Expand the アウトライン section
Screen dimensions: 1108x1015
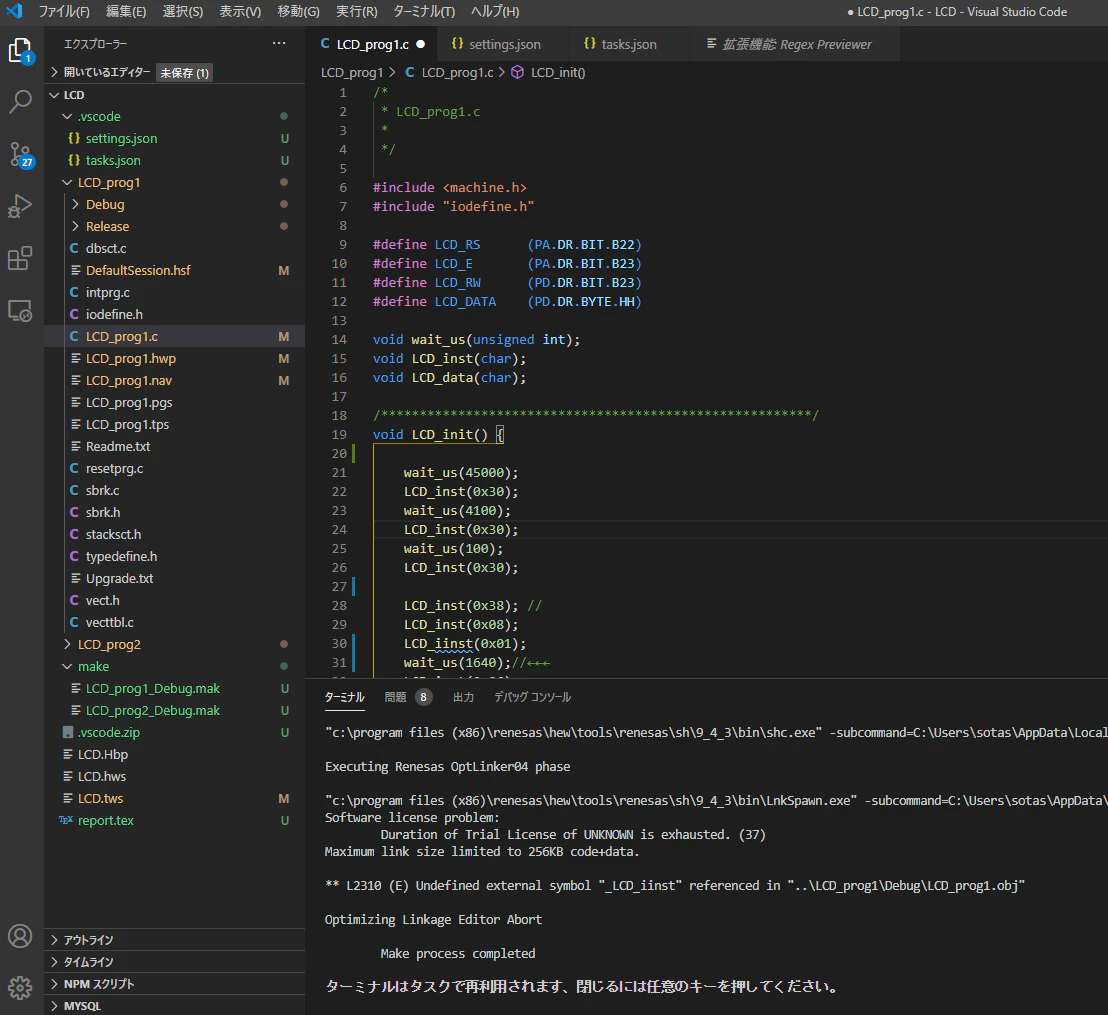175,939
